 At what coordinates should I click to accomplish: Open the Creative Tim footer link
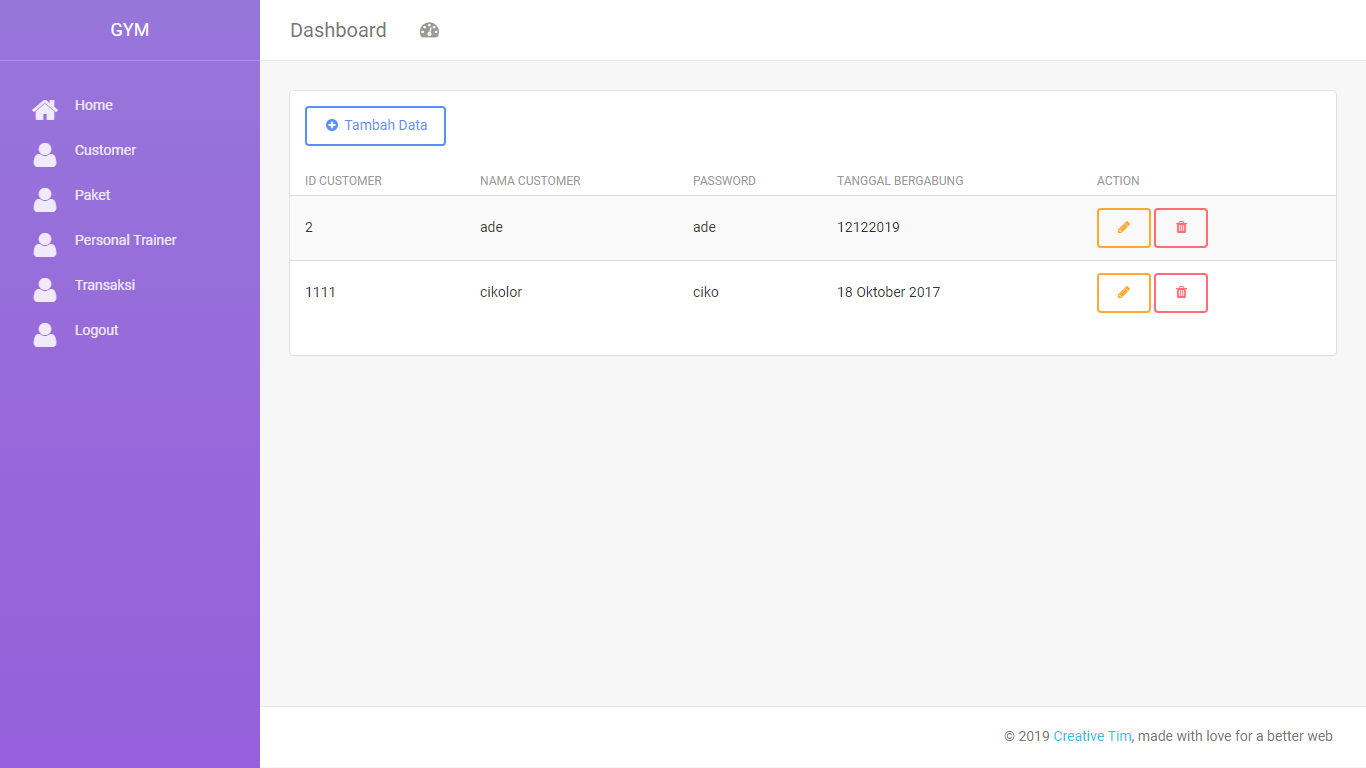coord(1092,736)
